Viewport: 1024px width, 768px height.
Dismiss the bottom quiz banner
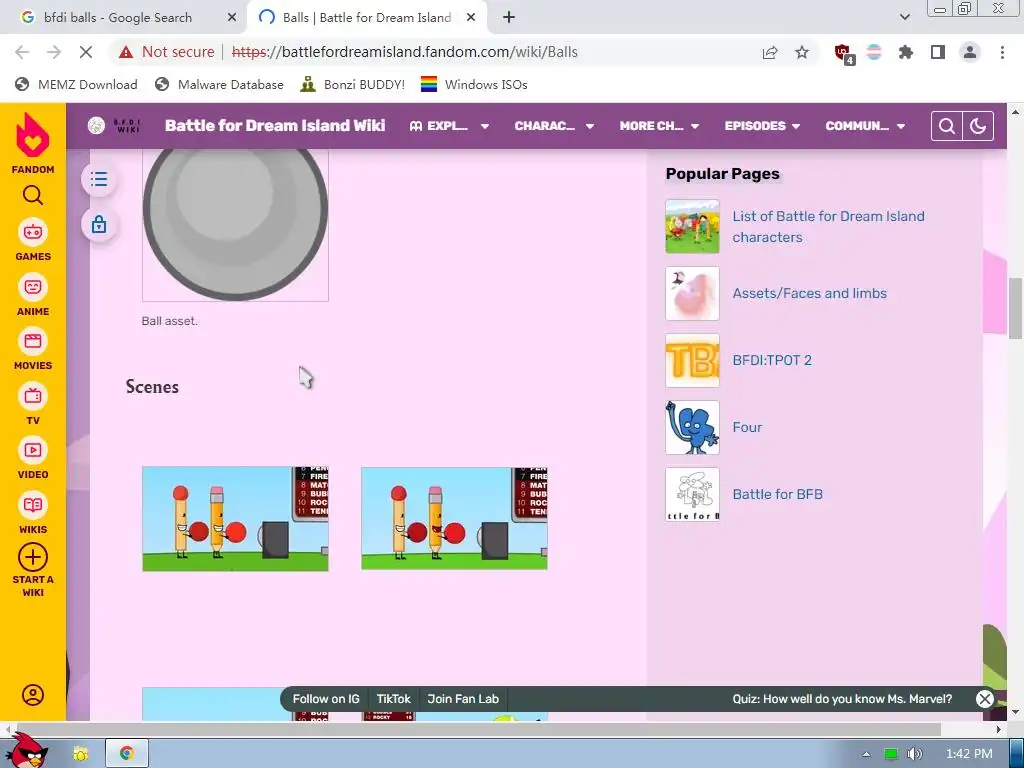[x=984, y=699]
